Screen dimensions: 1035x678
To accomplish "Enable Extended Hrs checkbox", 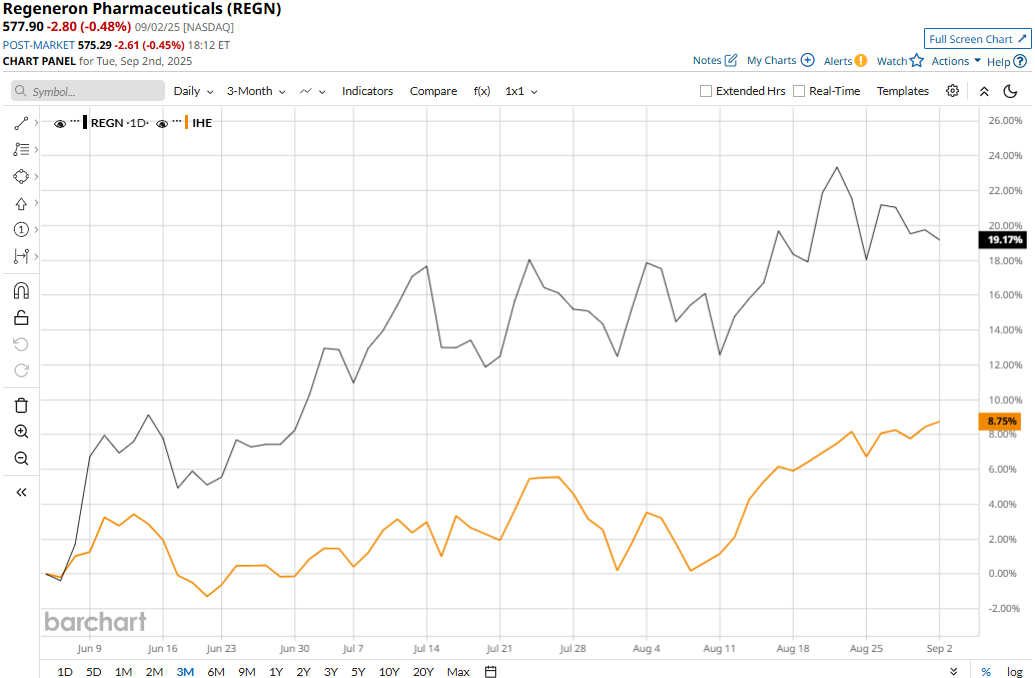I will (706, 91).
